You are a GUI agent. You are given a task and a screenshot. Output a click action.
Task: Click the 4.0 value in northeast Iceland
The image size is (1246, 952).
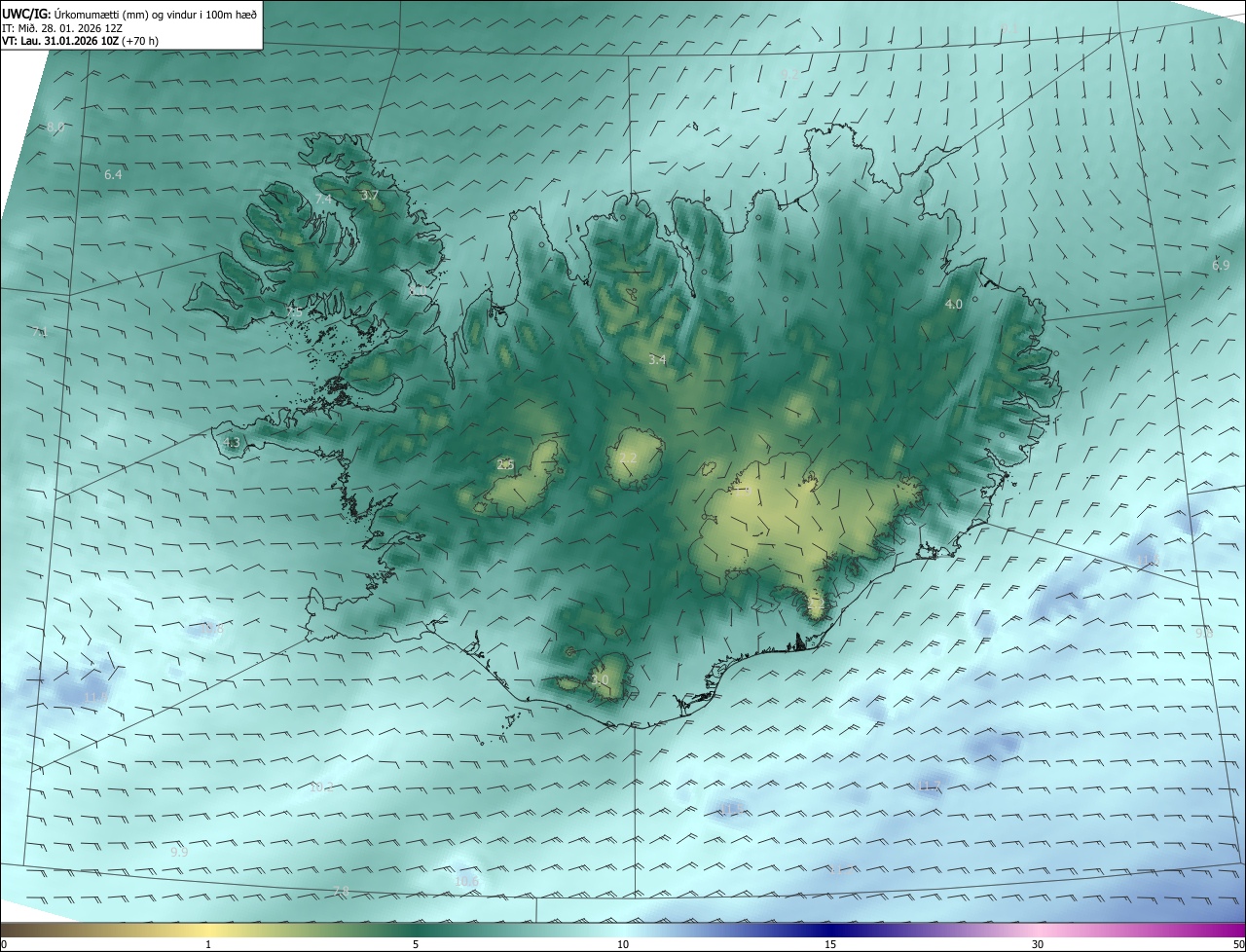(x=954, y=305)
